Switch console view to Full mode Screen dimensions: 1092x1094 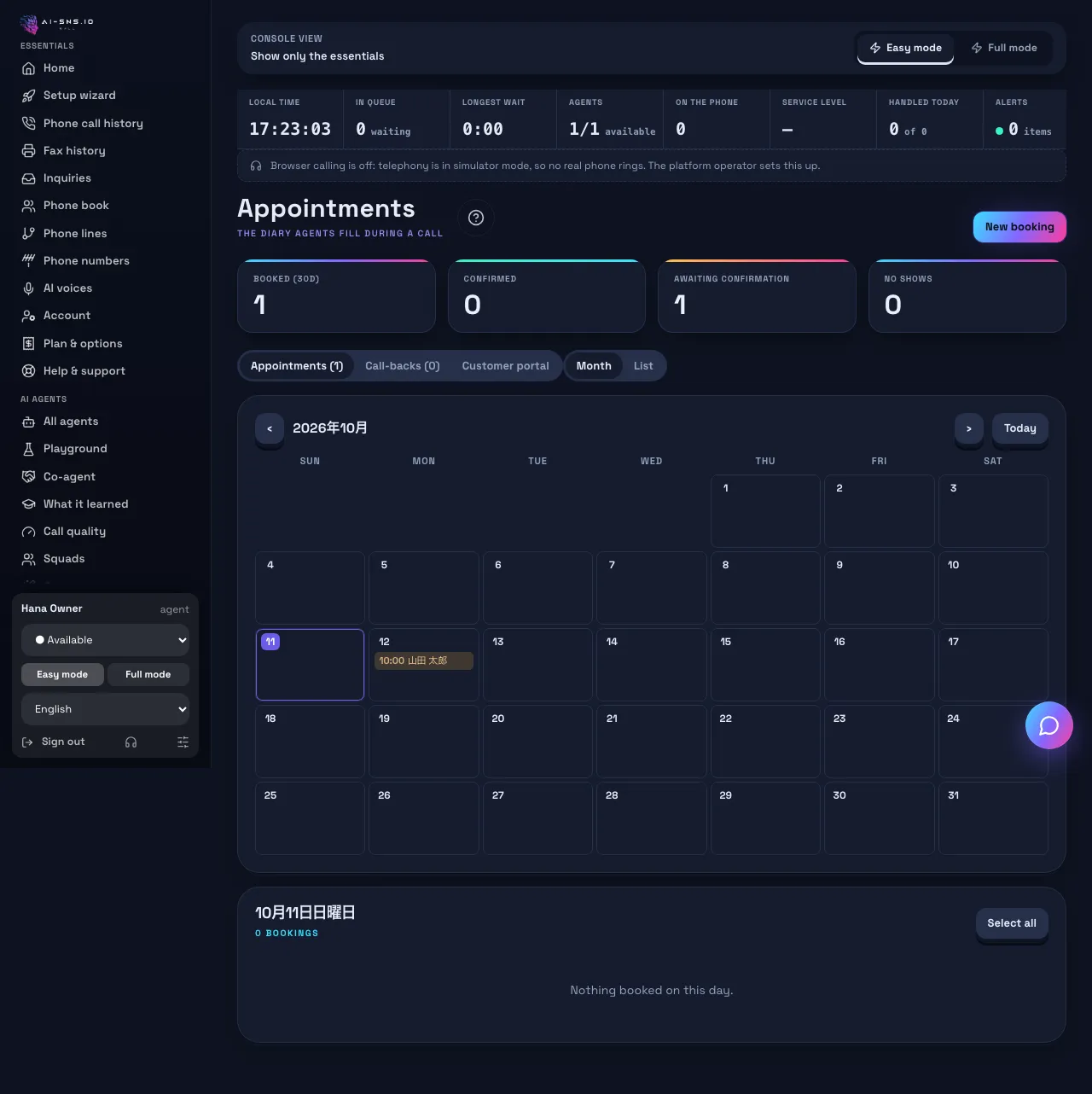[x=1004, y=48]
